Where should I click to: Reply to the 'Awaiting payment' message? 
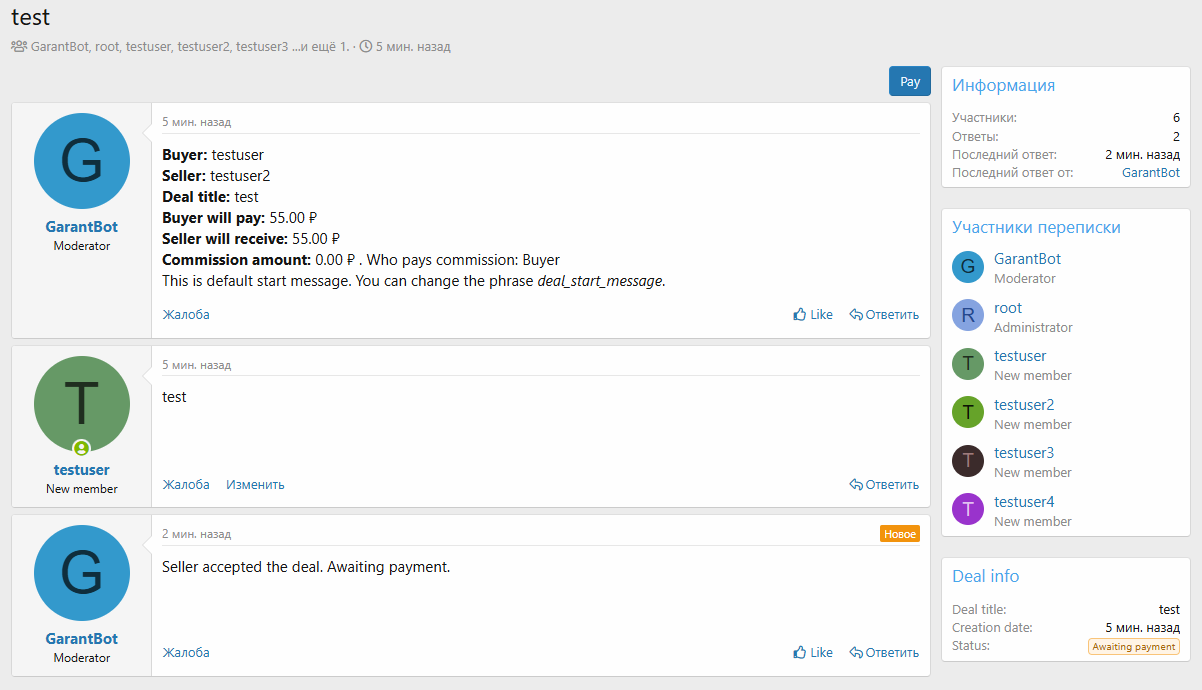click(884, 652)
